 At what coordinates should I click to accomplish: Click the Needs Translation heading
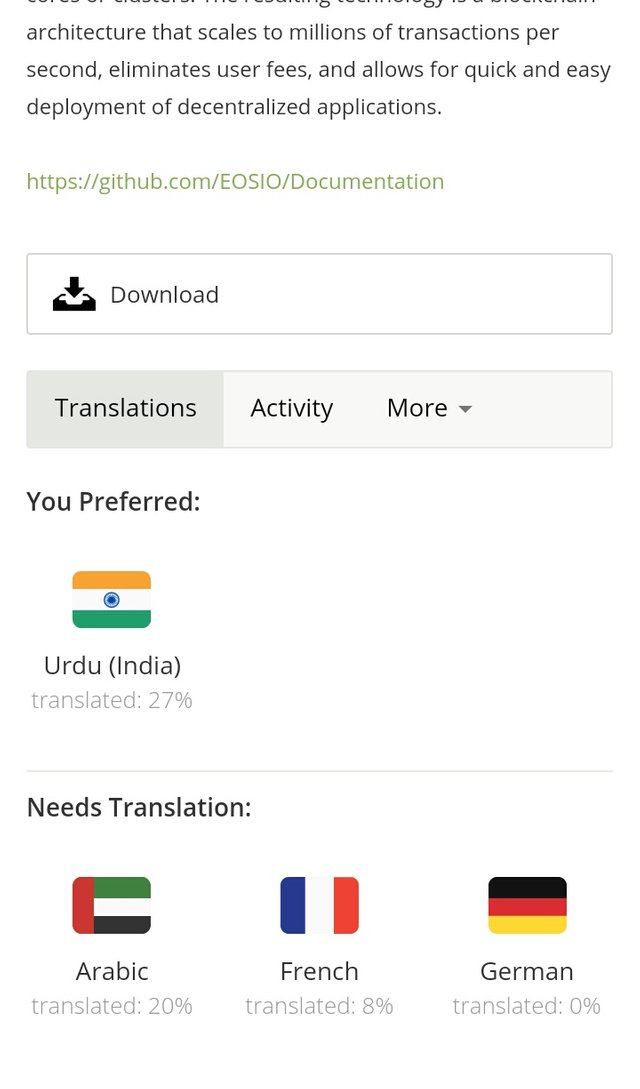(139, 807)
